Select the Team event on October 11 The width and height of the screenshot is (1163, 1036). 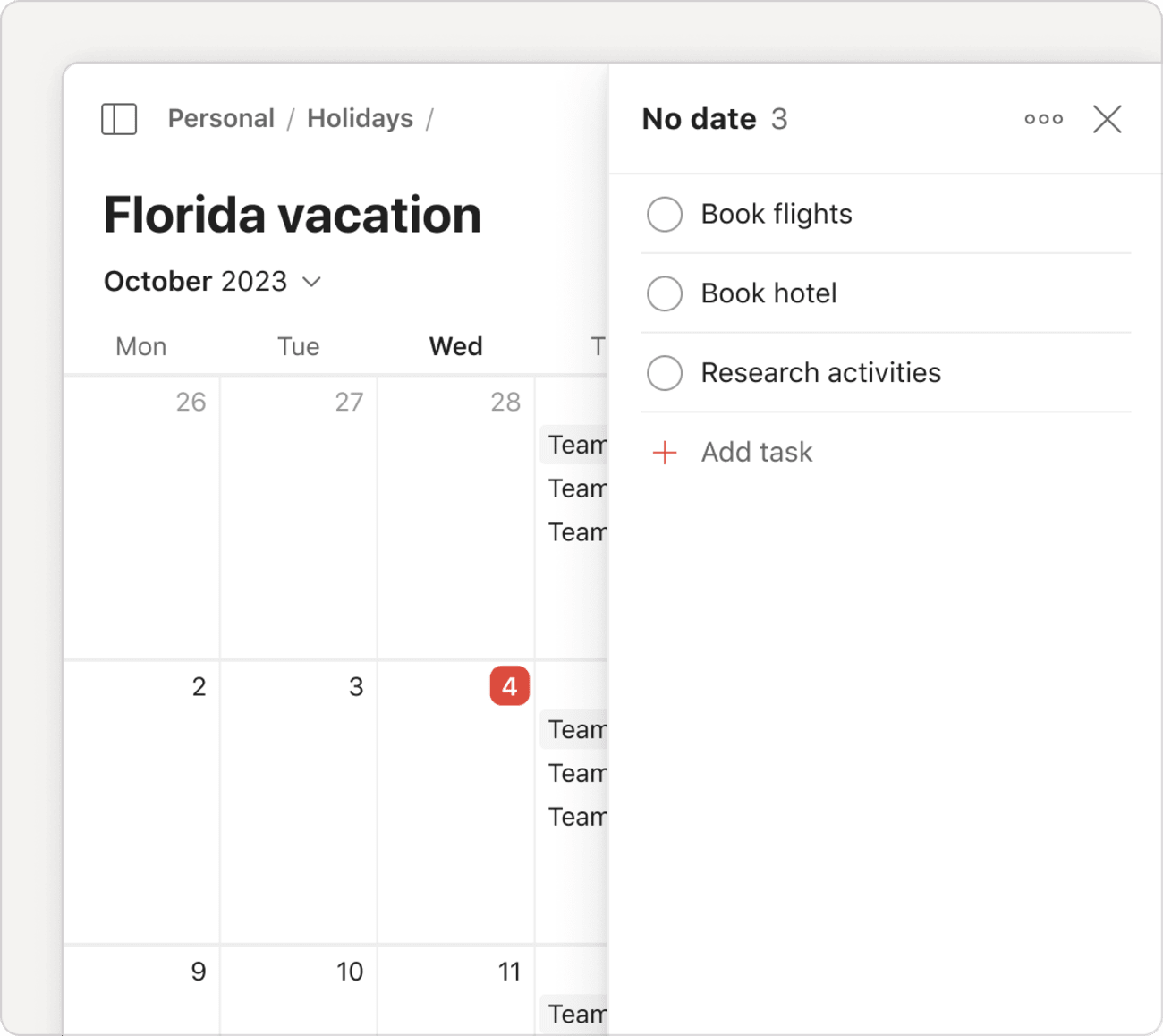tap(577, 1014)
